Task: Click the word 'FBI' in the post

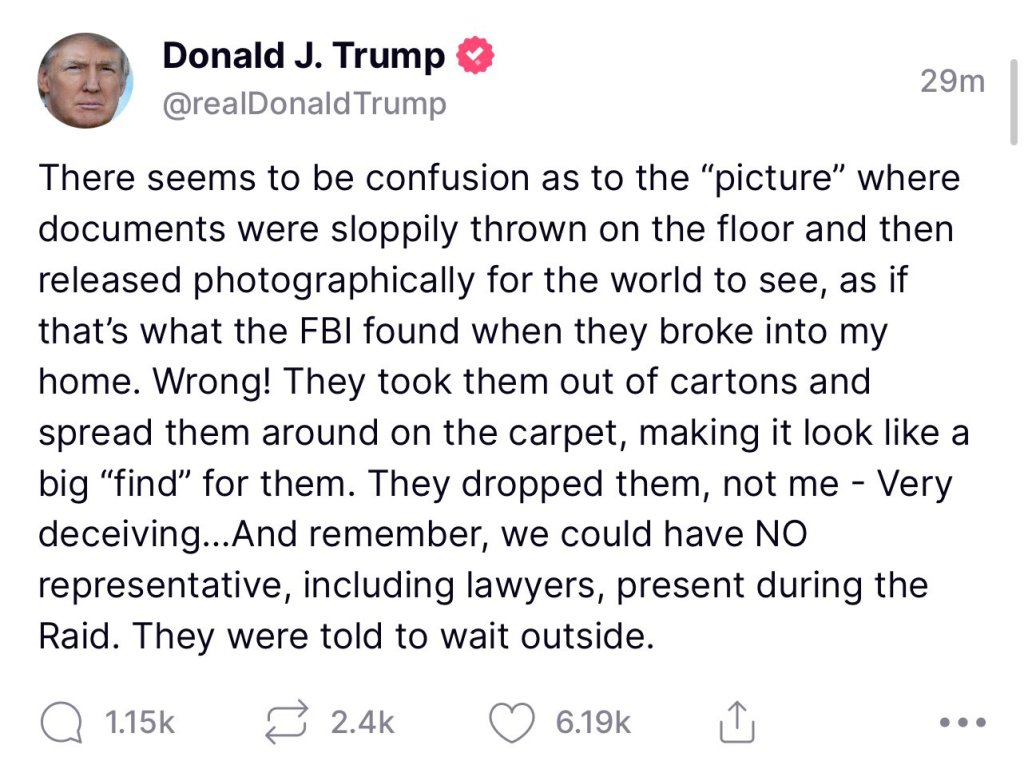Action: (319, 331)
